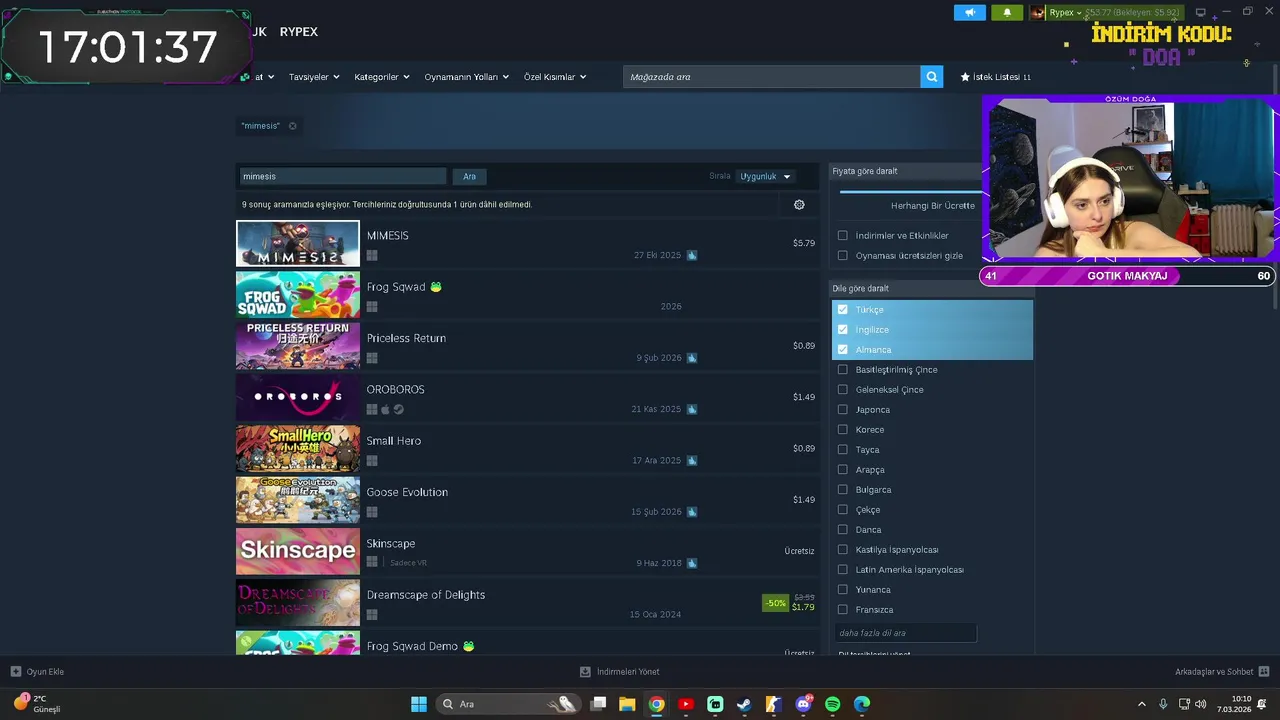Open the Steam announcements megaphone button
Image resolution: width=1280 pixels, height=720 pixels.
point(969,13)
